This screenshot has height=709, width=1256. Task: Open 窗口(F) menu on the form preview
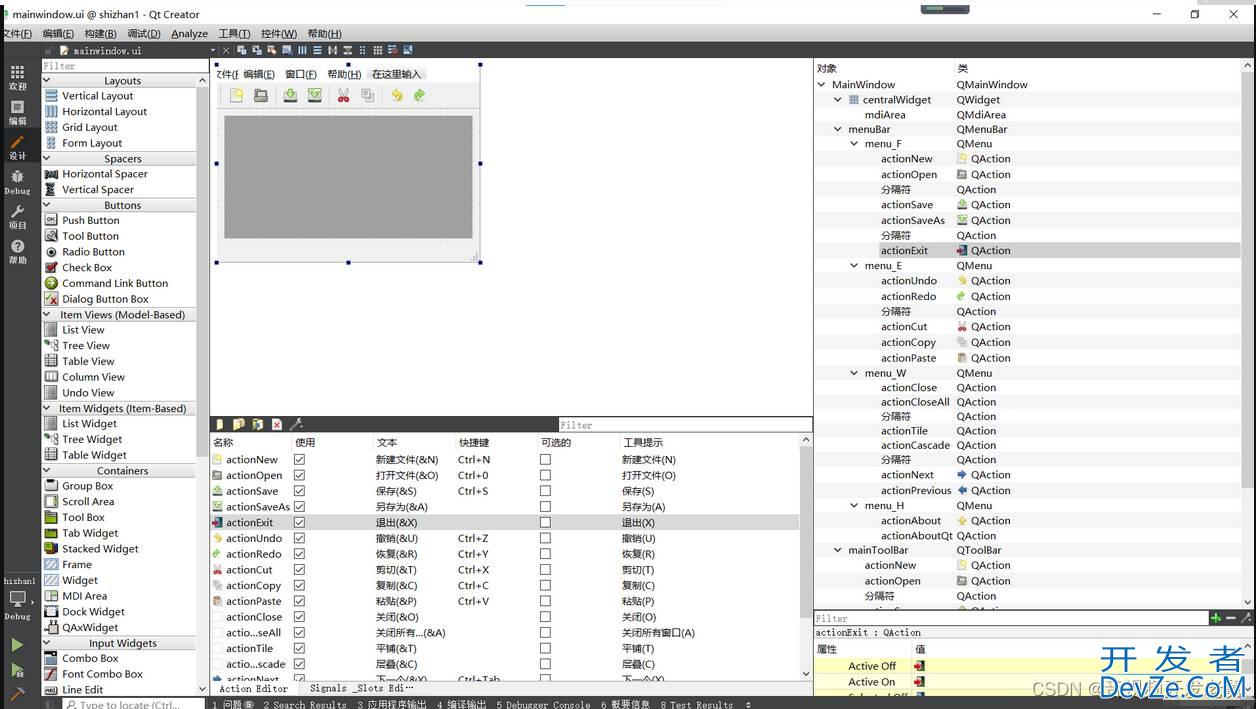click(301, 74)
